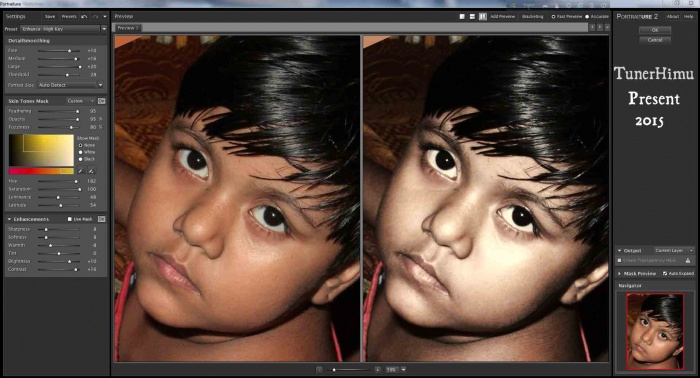This screenshot has height=378, width=700.
Task: Click the transparency mask icon in Output
Action: pos(688,260)
